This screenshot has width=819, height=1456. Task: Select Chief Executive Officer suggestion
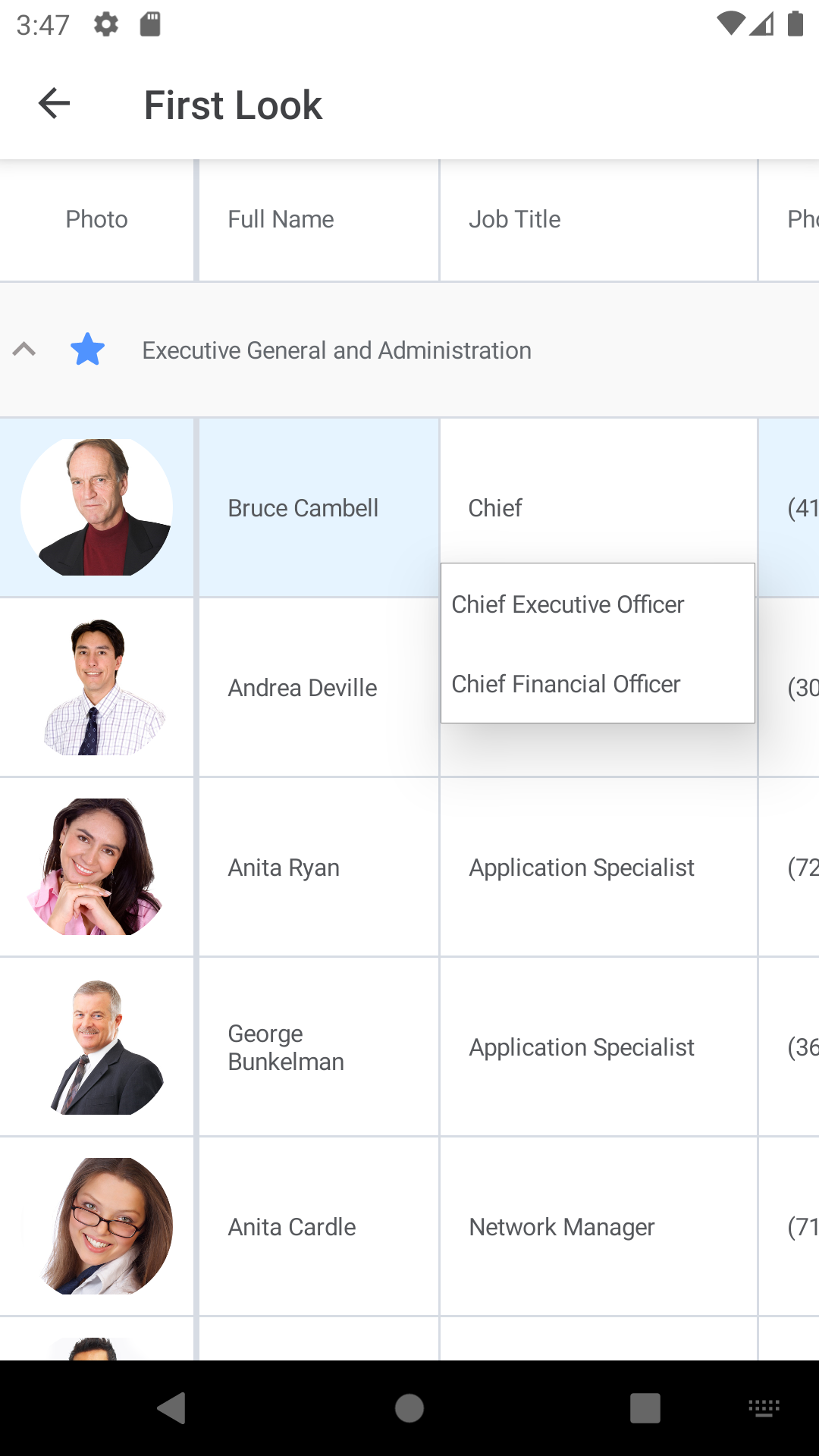coord(568,604)
